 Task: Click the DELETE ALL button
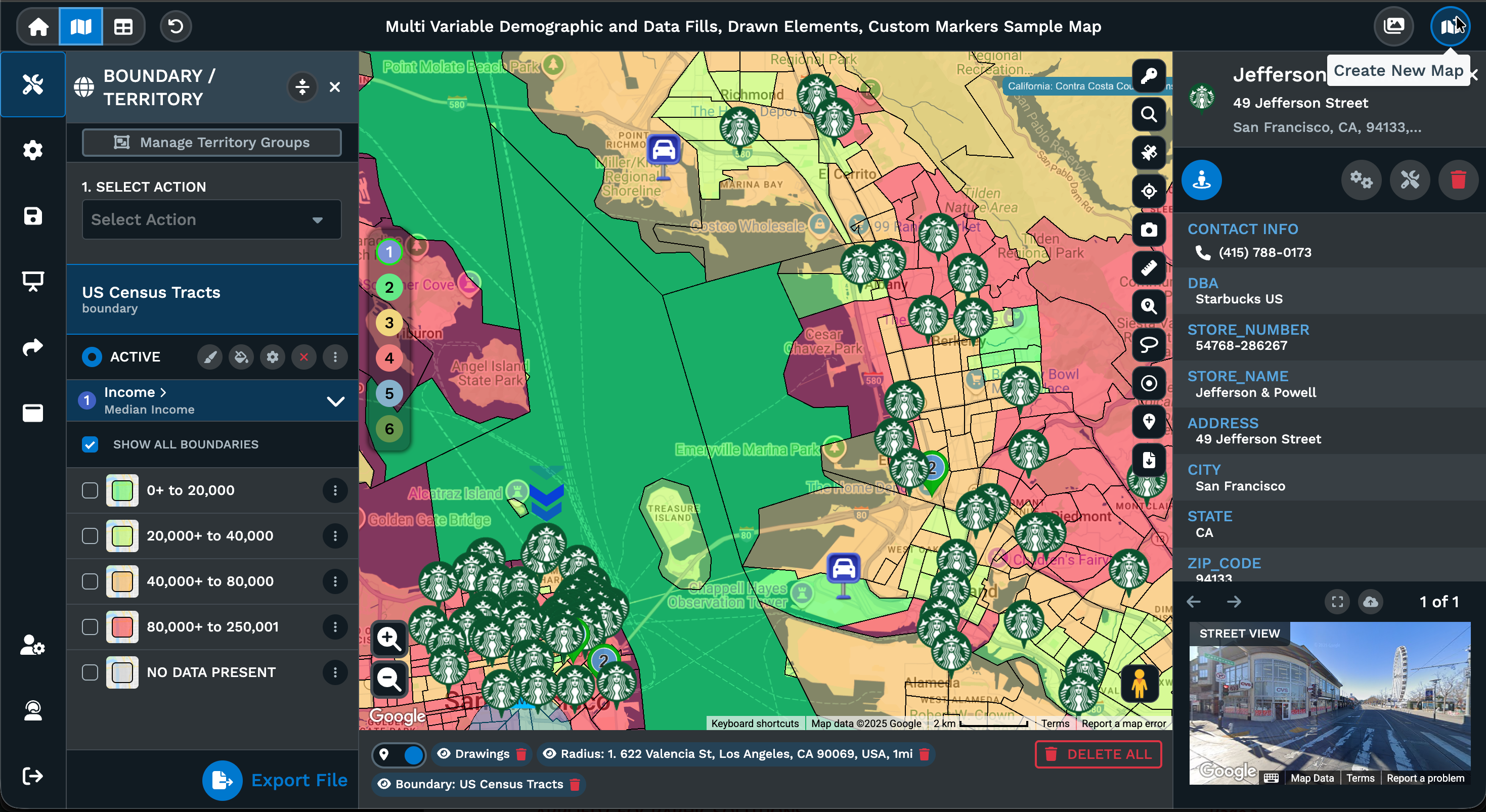pyautogui.click(x=1098, y=754)
